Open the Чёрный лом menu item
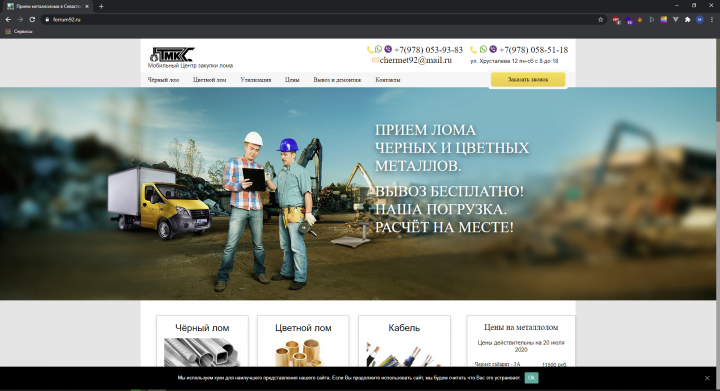Screen dimensions: 720x391 [163, 80]
